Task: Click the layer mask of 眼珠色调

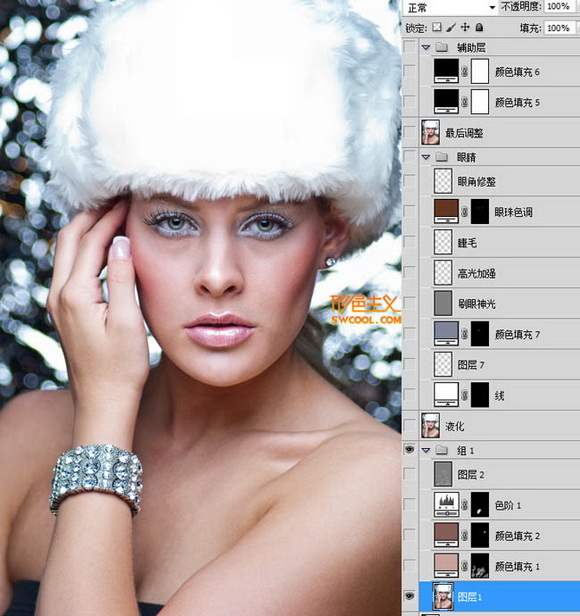Action: click(480, 211)
